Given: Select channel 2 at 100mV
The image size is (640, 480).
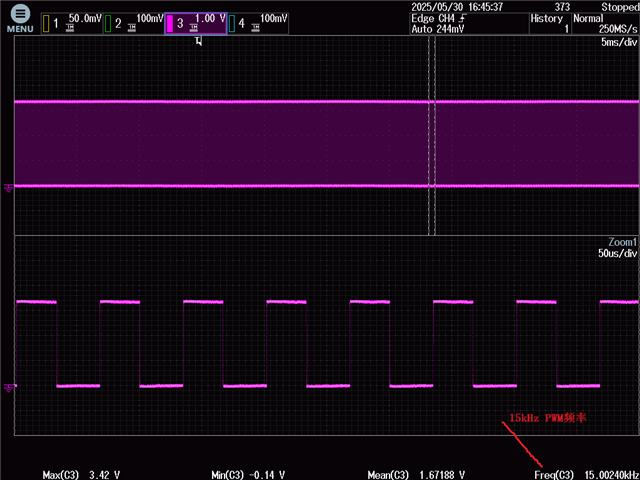Looking at the screenshot, I should [x=133, y=22].
